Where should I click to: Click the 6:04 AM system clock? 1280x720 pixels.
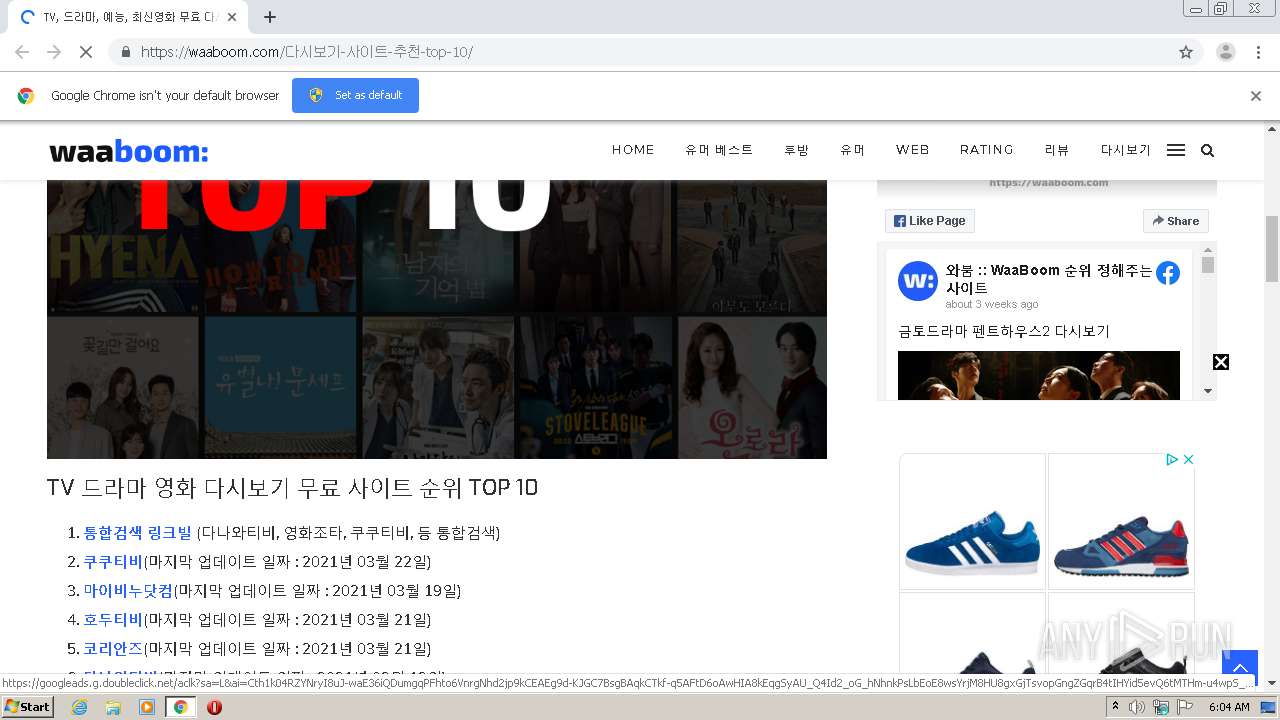pos(1229,707)
